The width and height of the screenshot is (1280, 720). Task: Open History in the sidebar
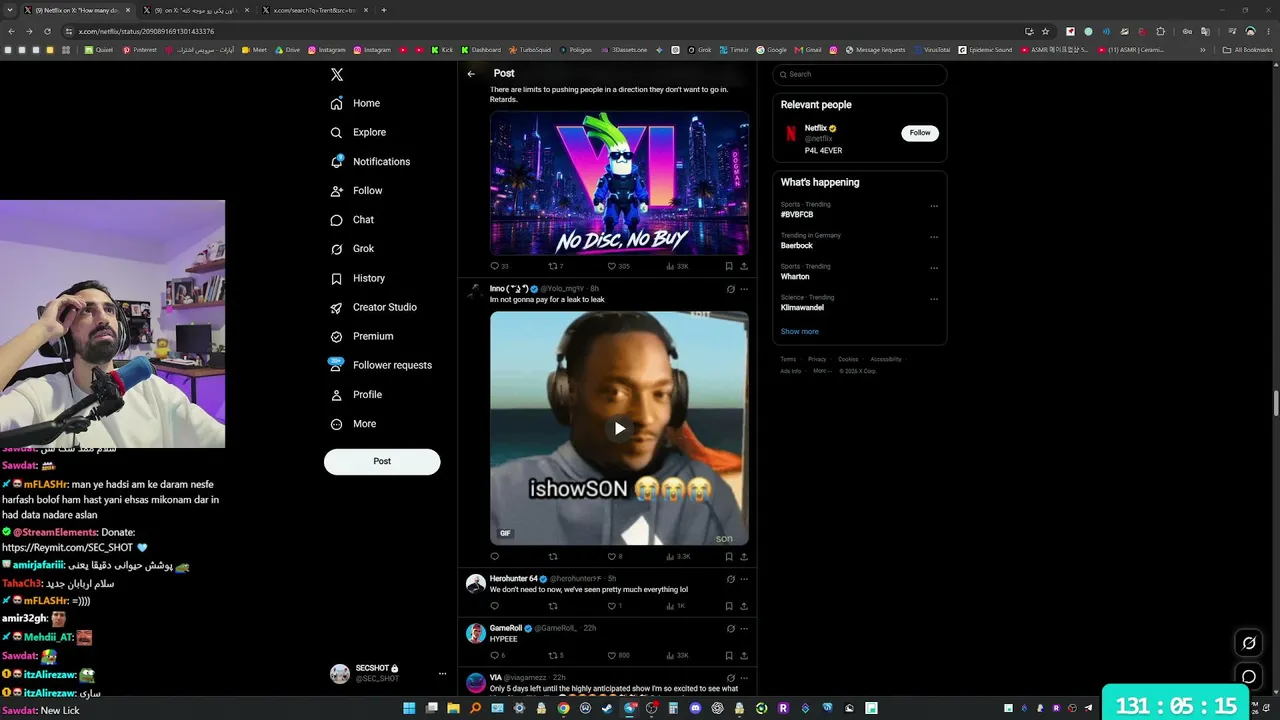coord(357,278)
